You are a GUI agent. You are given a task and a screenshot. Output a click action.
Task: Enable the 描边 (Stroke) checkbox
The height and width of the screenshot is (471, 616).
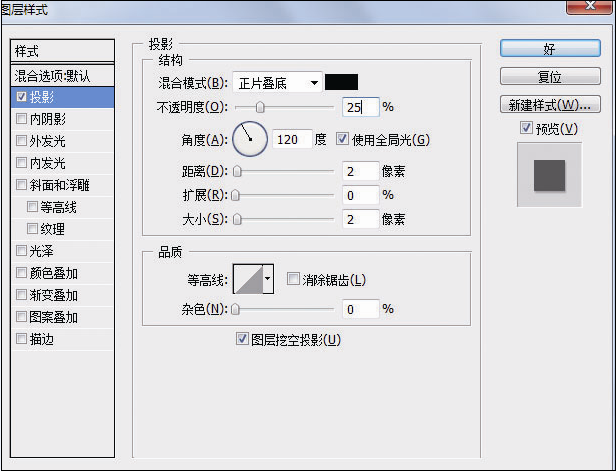22,339
